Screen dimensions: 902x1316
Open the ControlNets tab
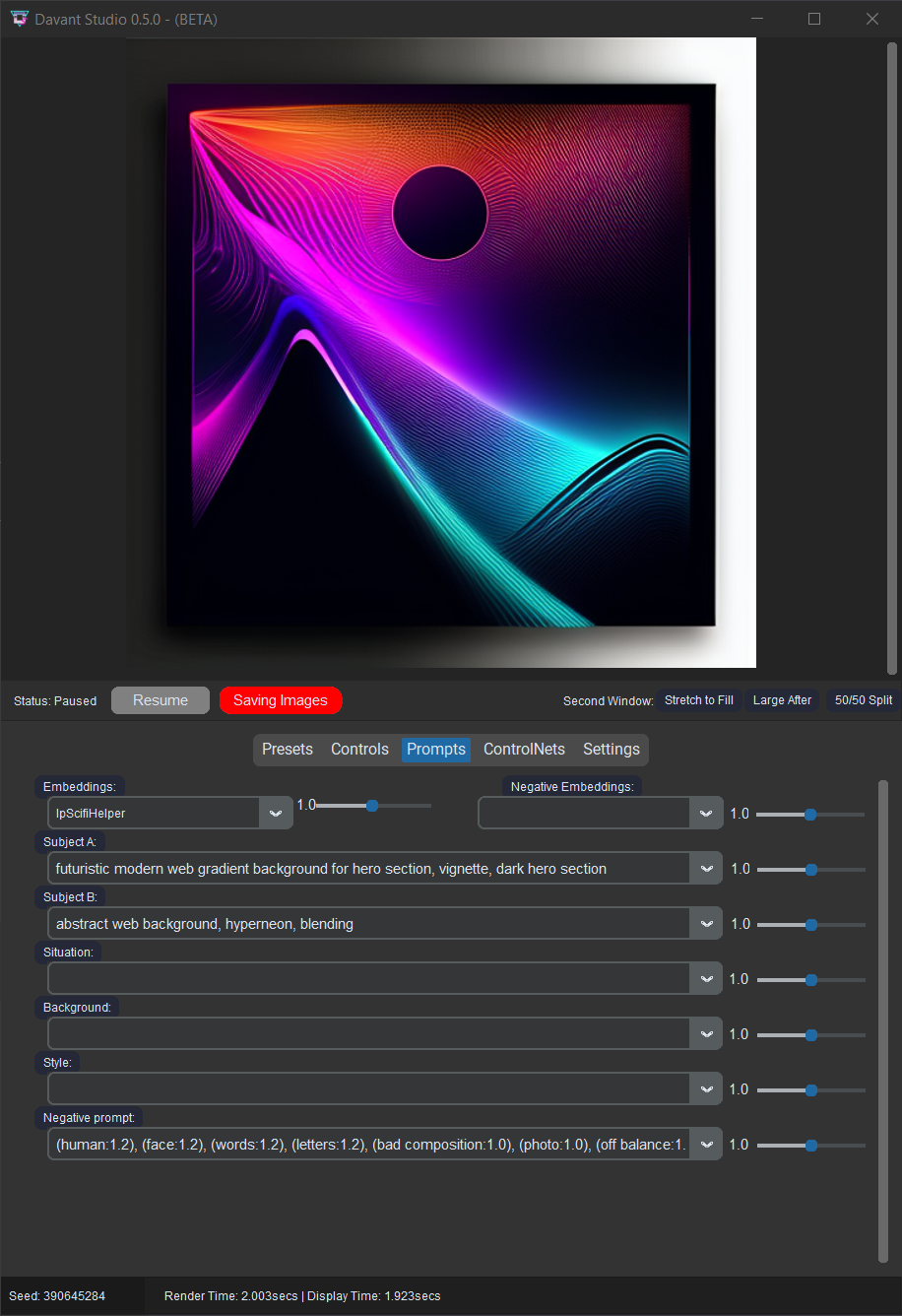(x=524, y=750)
